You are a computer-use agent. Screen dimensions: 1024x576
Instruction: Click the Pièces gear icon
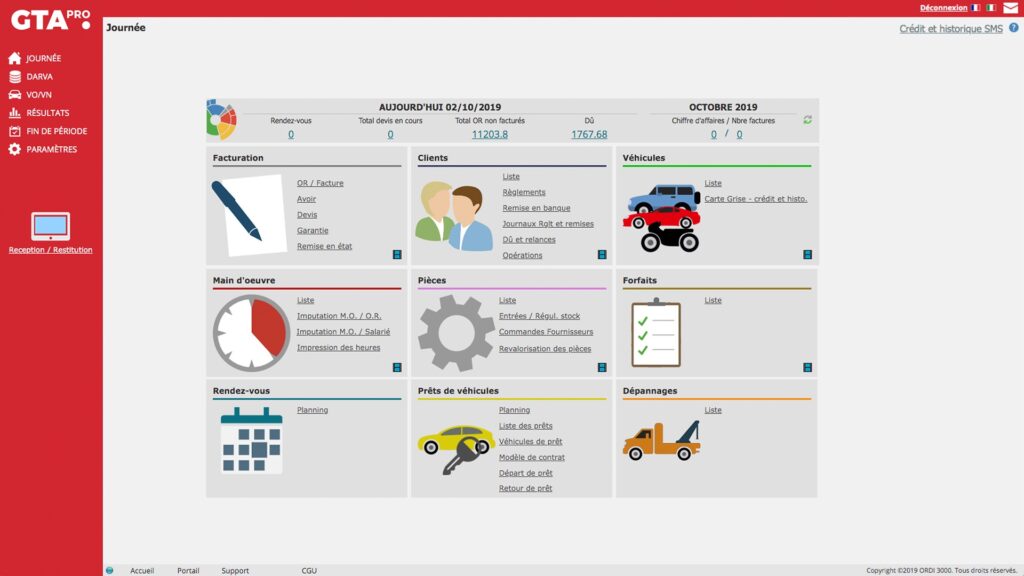coord(457,330)
